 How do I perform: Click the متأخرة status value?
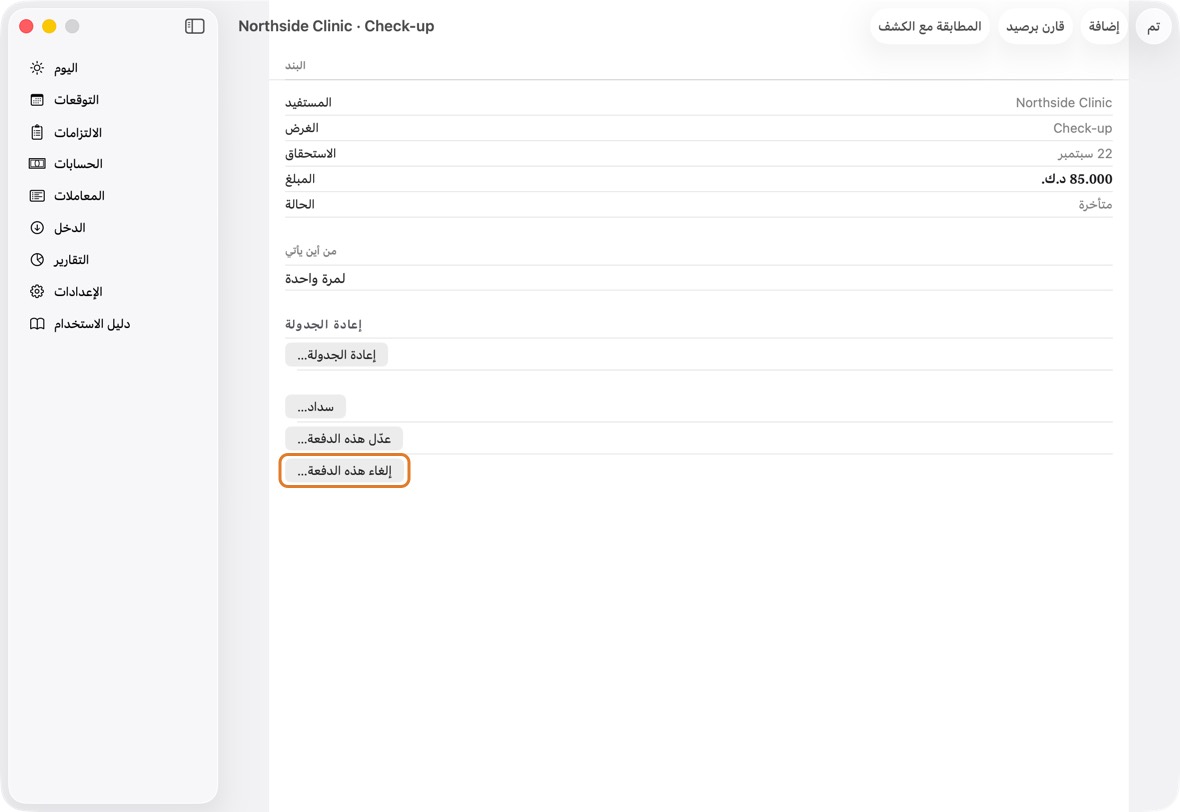pos(1095,205)
